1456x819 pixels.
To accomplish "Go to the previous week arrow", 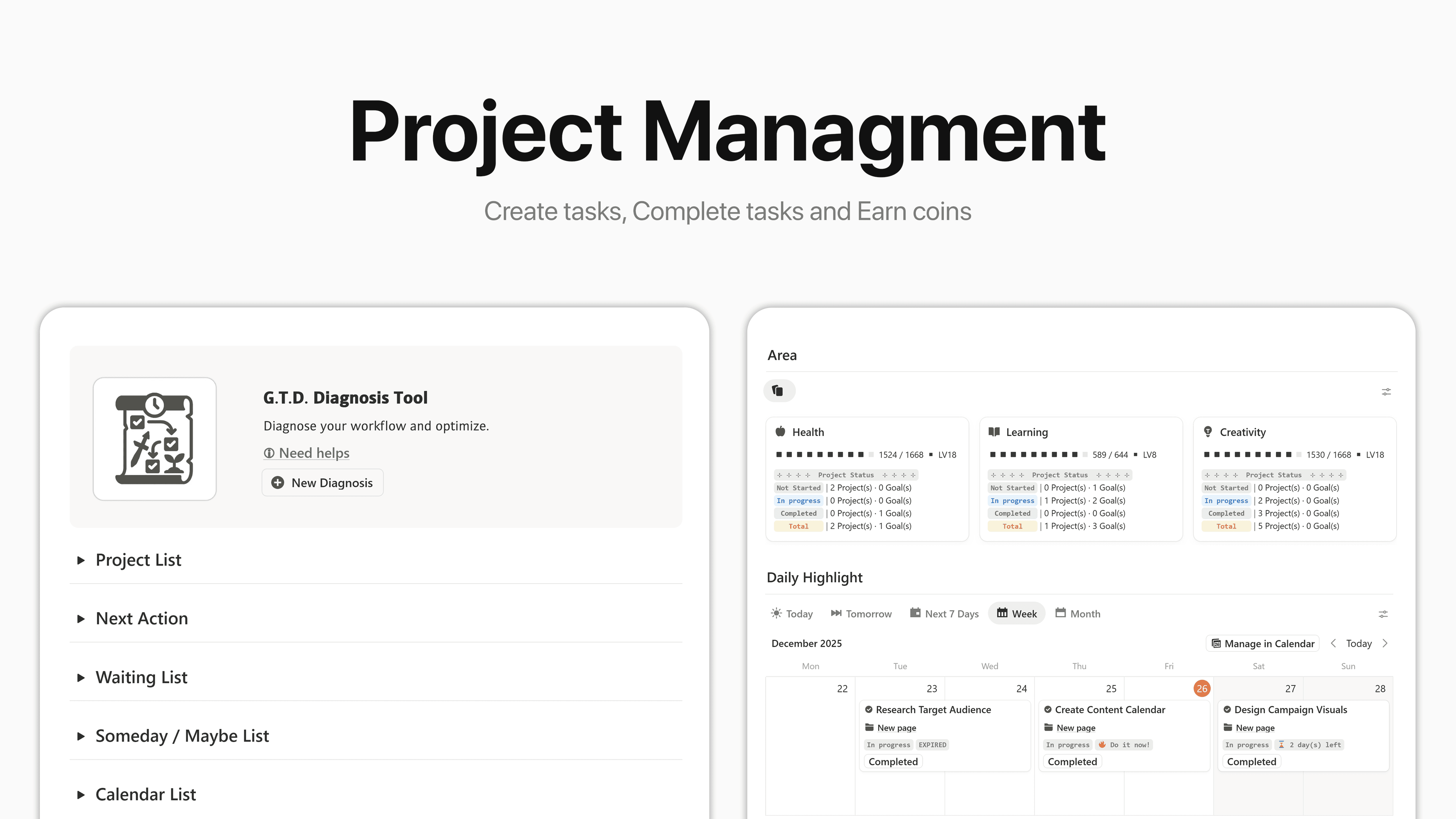I will [x=1334, y=643].
